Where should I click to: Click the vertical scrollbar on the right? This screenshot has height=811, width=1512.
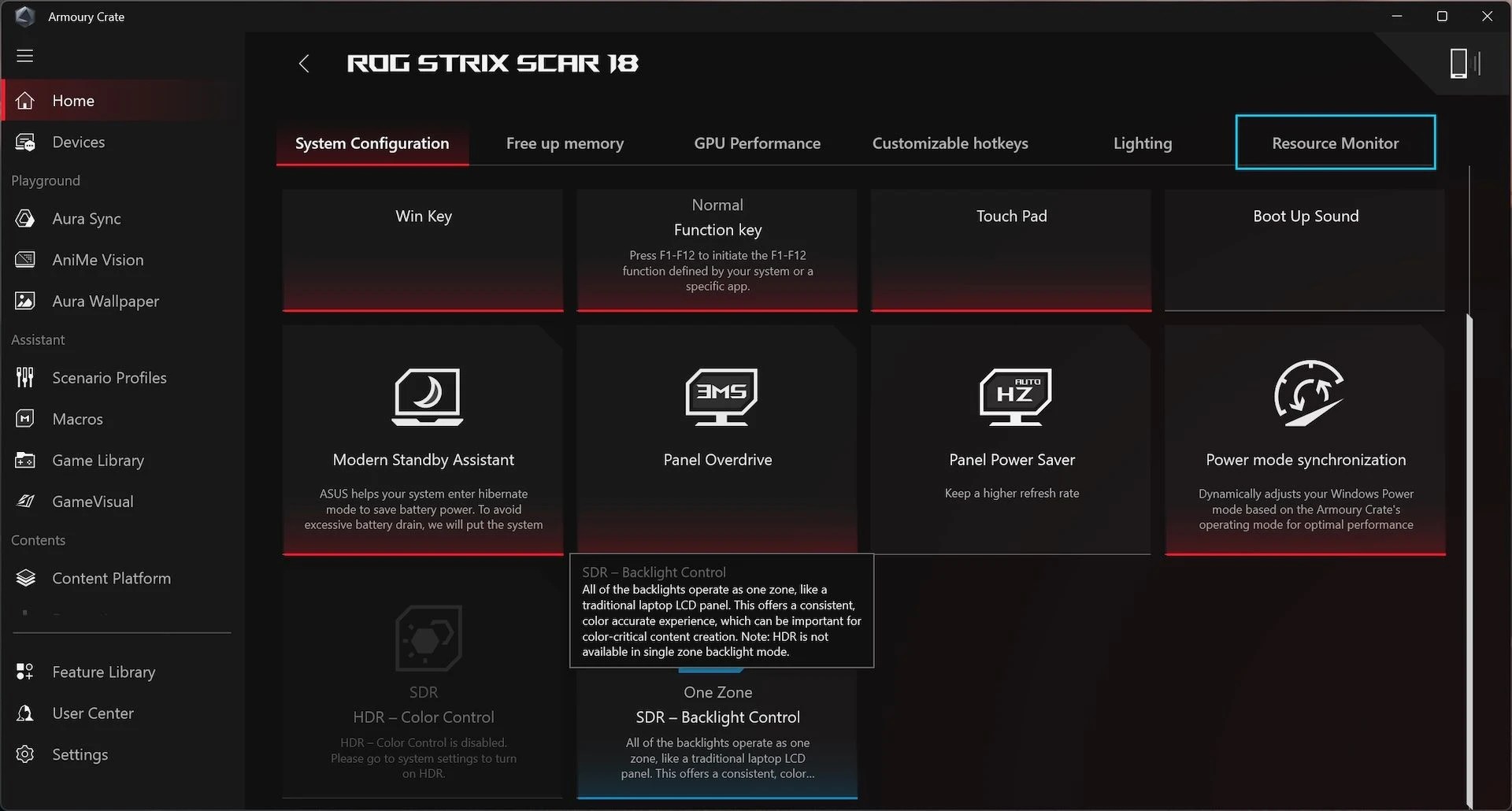click(x=1469, y=551)
